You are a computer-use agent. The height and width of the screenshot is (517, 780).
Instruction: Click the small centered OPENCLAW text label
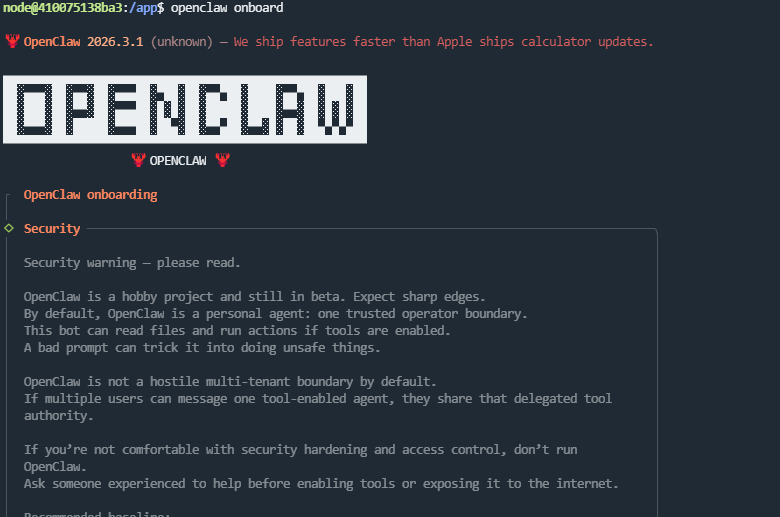(x=178, y=161)
